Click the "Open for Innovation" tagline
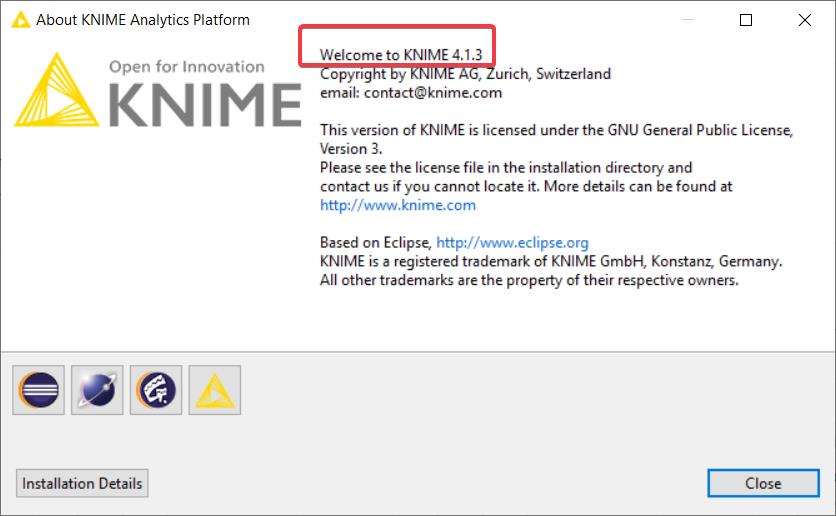836x516 pixels. point(187,67)
